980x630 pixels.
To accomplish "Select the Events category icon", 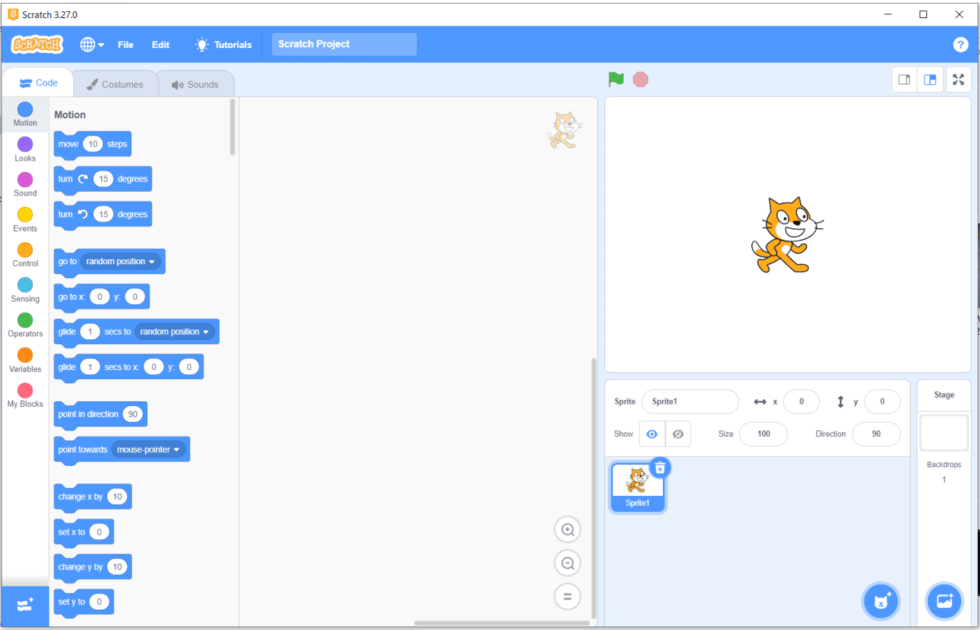I will coord(24,213).
